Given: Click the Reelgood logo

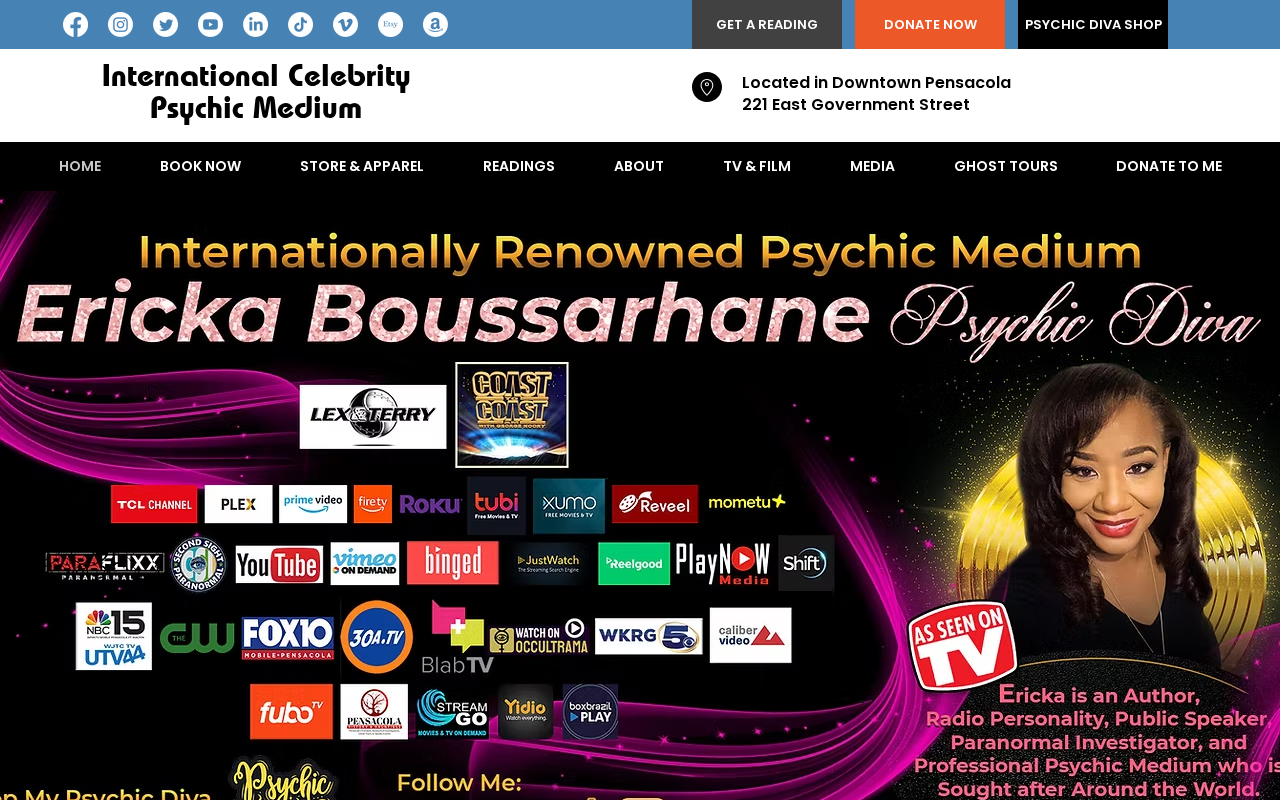Looking at the screenshot, I should [x=634, y=564].
